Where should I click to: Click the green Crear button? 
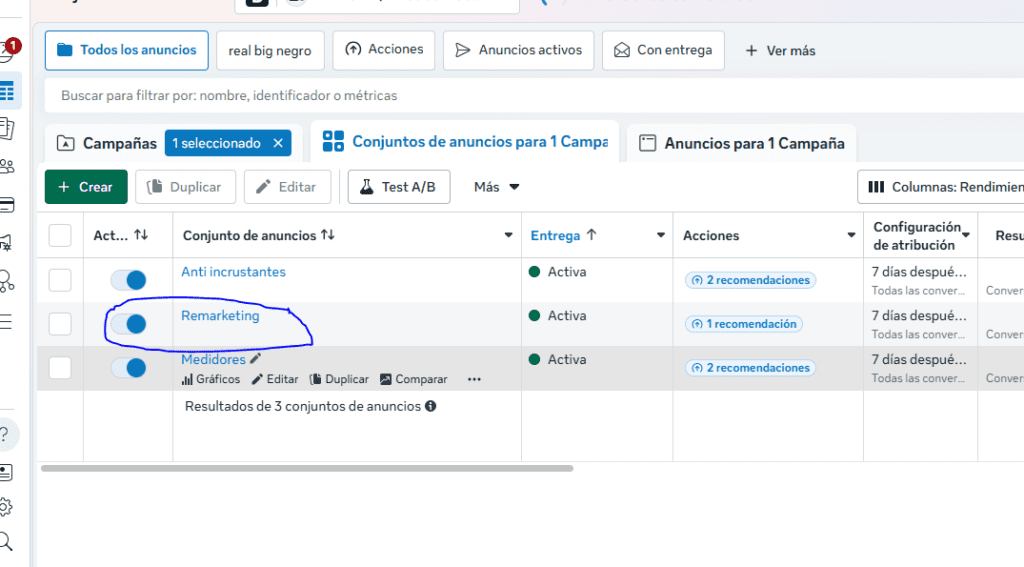[86, 187]
